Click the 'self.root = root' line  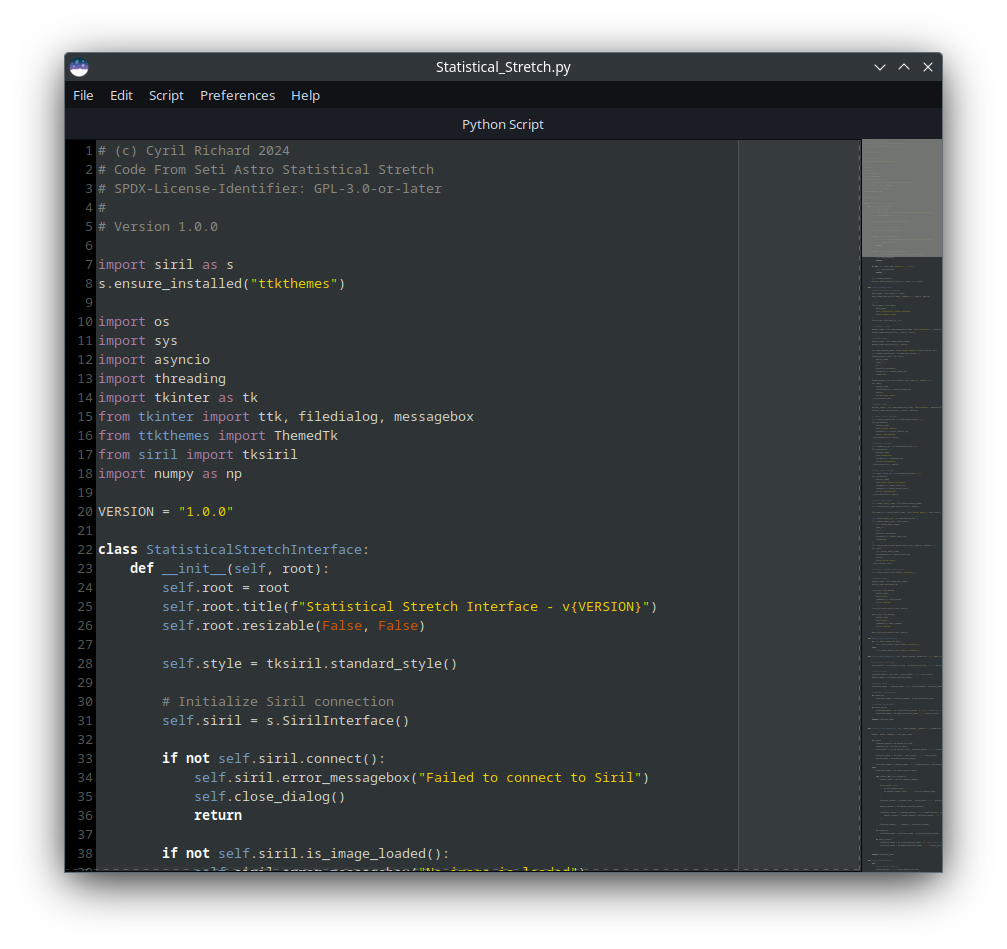click(225, 588)
